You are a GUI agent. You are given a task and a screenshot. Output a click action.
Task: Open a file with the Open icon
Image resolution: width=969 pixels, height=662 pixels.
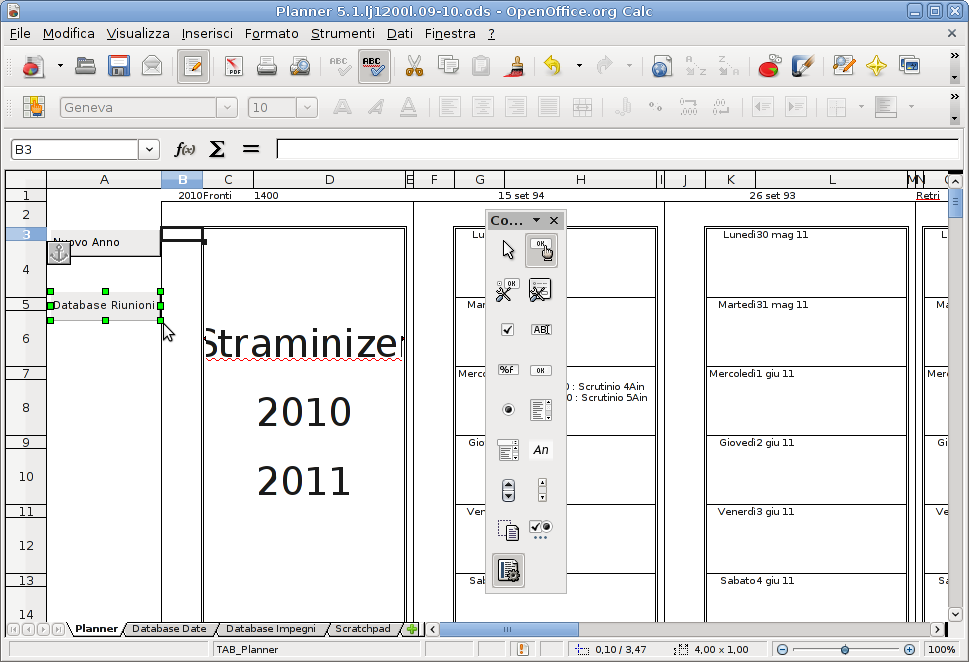pyautogui.click(x=85, y=66)
